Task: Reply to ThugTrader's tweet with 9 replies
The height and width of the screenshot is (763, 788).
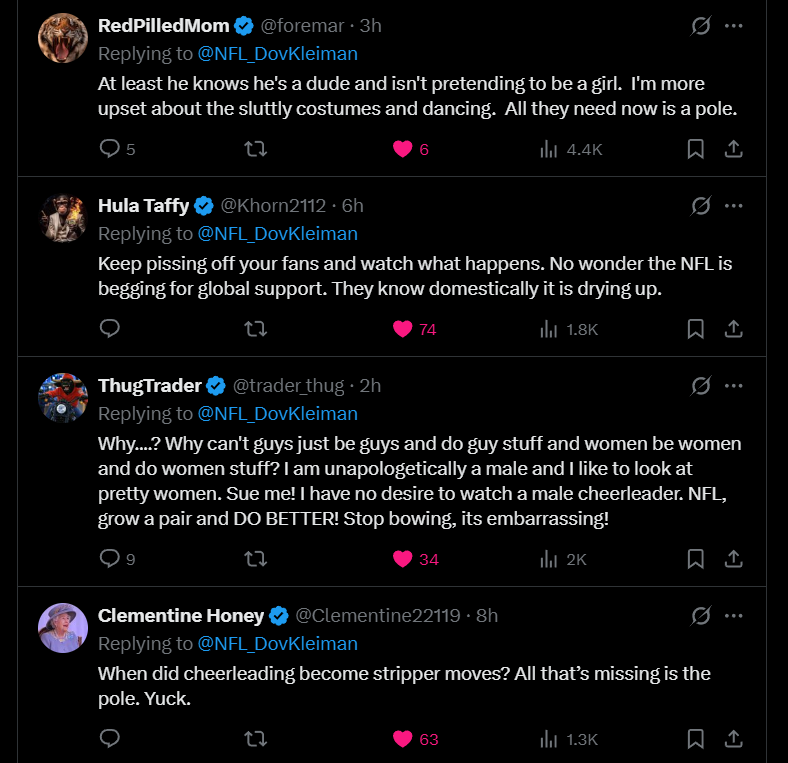Action: pyautogui.click(x=111, y=559)
